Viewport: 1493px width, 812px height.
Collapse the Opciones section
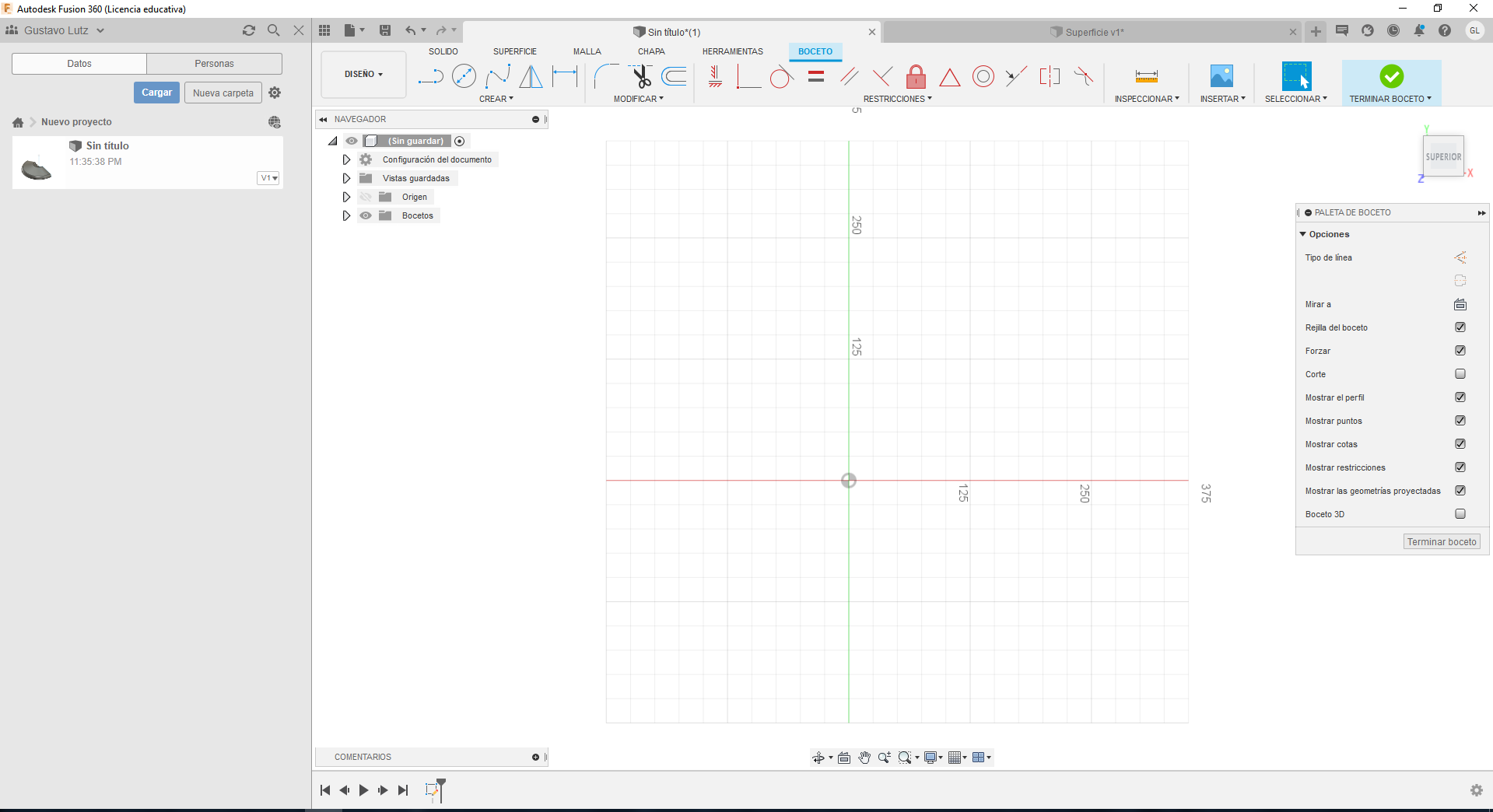click(1303, 234)
